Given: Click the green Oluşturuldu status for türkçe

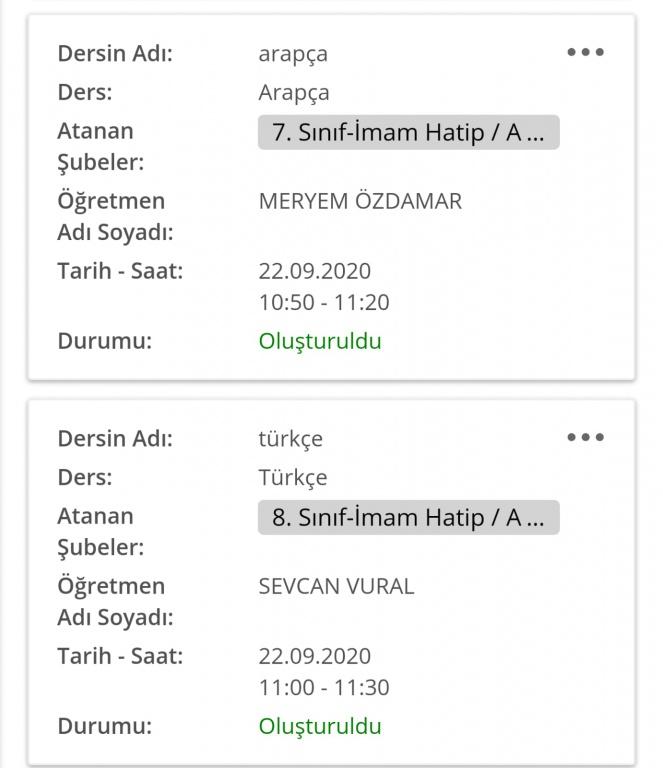Looking at the screenshot, I should [x=320, y=726].
